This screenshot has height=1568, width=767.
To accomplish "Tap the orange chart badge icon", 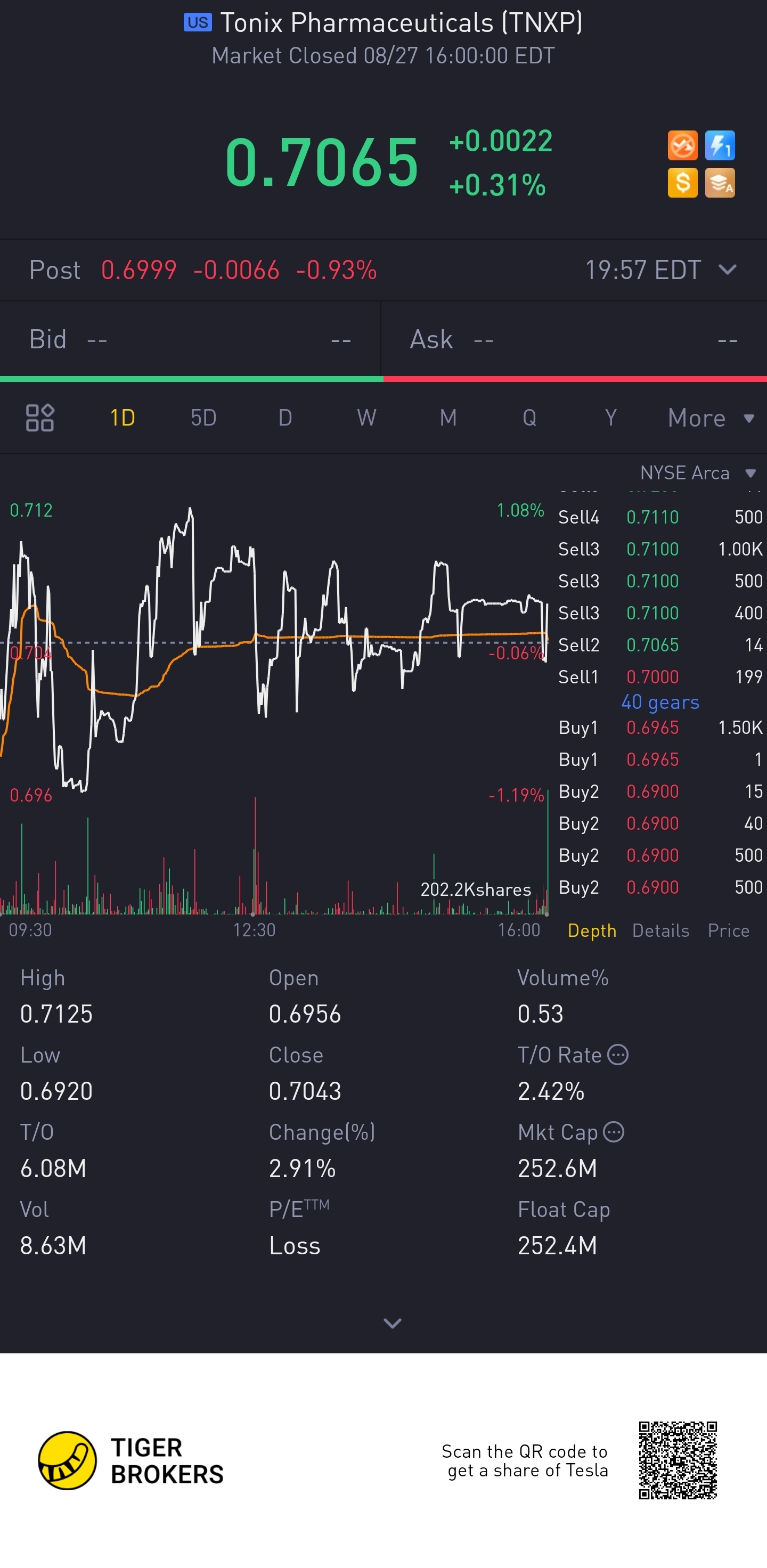I will [x=682, y=145].
